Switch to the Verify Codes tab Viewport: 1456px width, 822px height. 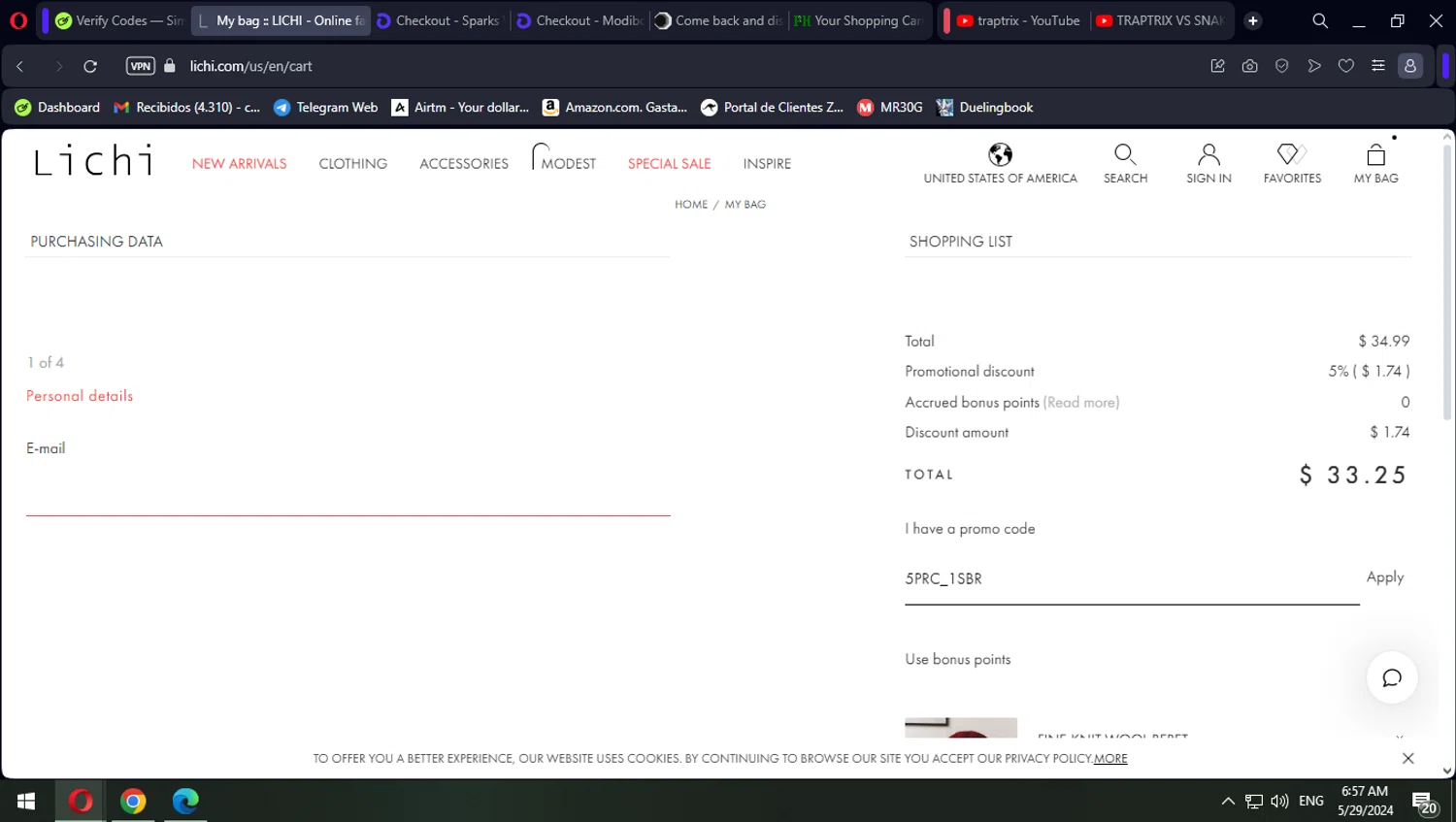pos(118,20)
